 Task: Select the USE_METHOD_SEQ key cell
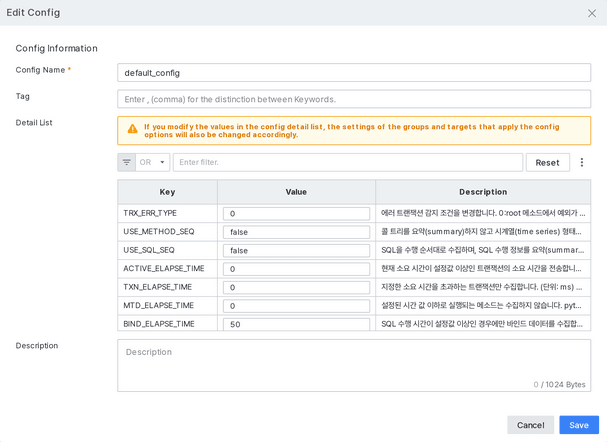(167, 232)
